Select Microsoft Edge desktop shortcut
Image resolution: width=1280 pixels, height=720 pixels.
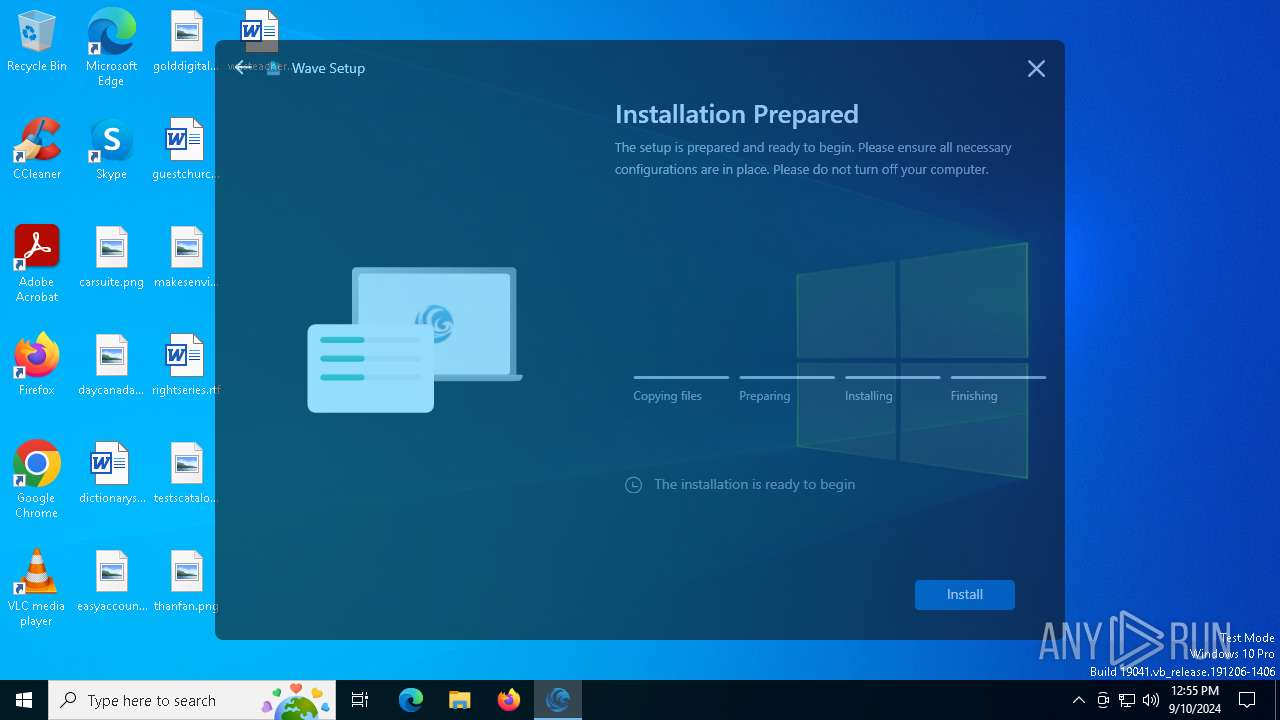coord(111,47)
